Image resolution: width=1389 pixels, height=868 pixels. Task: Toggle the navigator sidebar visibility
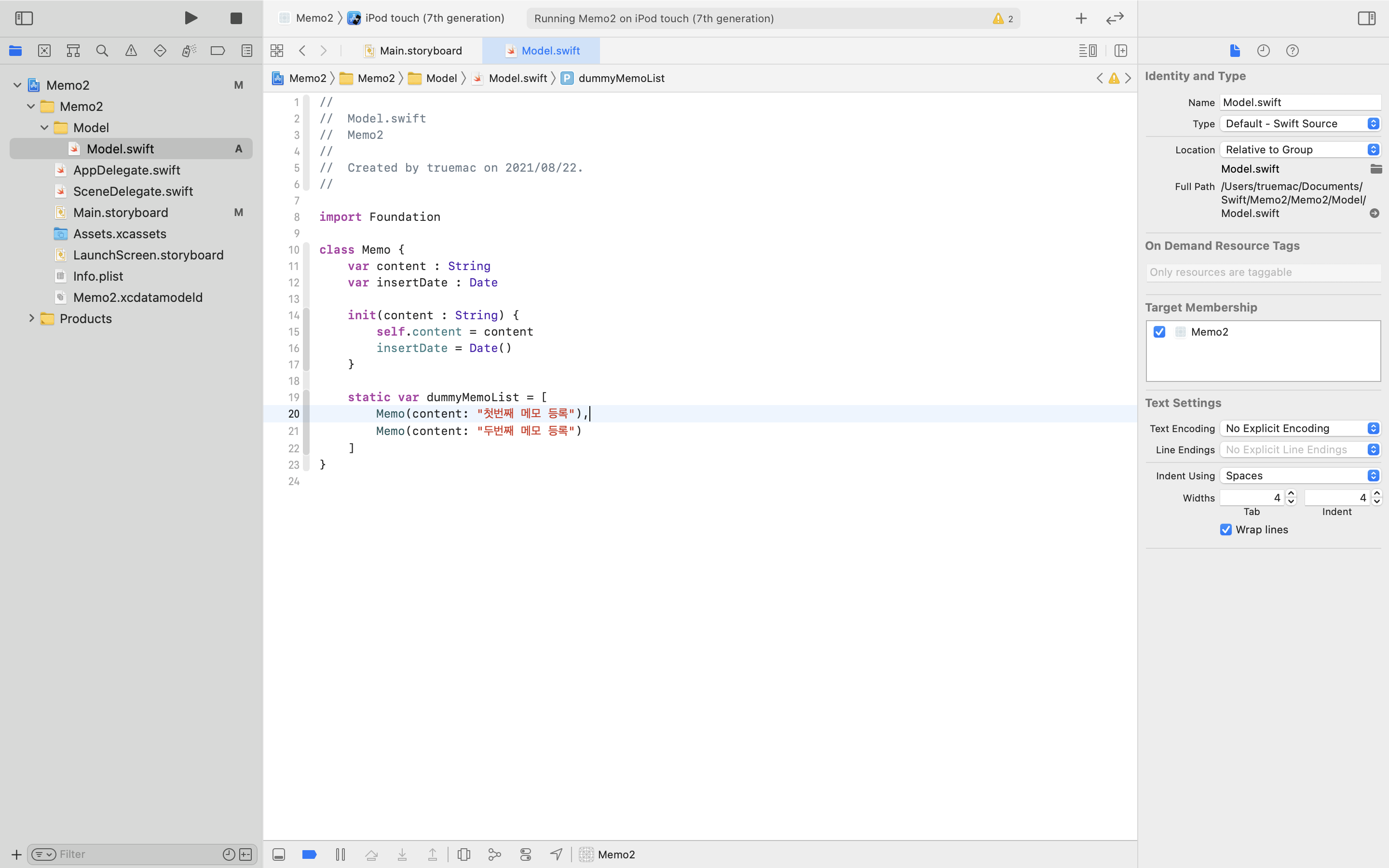[24, 18]
